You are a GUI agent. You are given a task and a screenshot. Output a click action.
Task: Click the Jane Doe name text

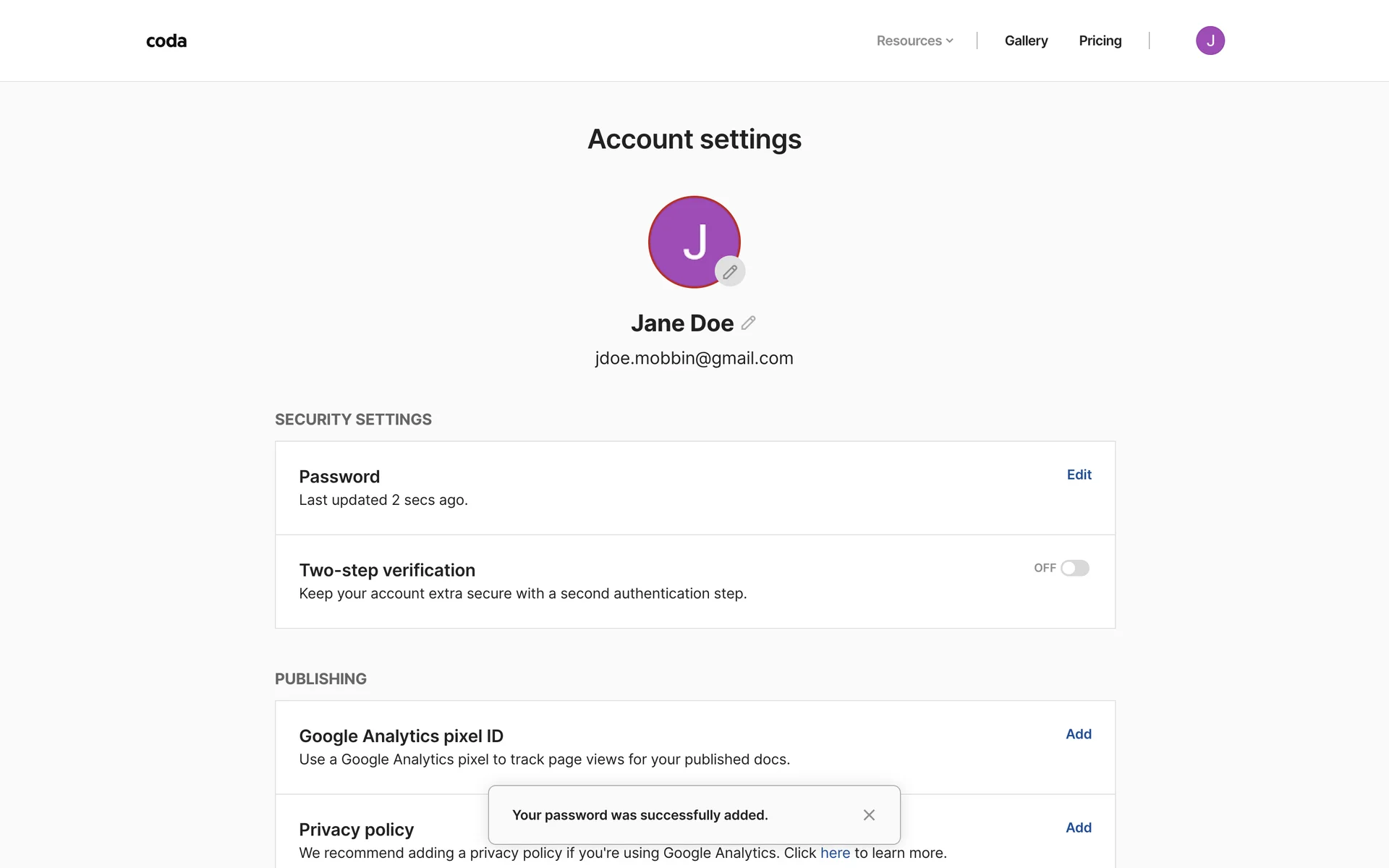coord(681,323)
